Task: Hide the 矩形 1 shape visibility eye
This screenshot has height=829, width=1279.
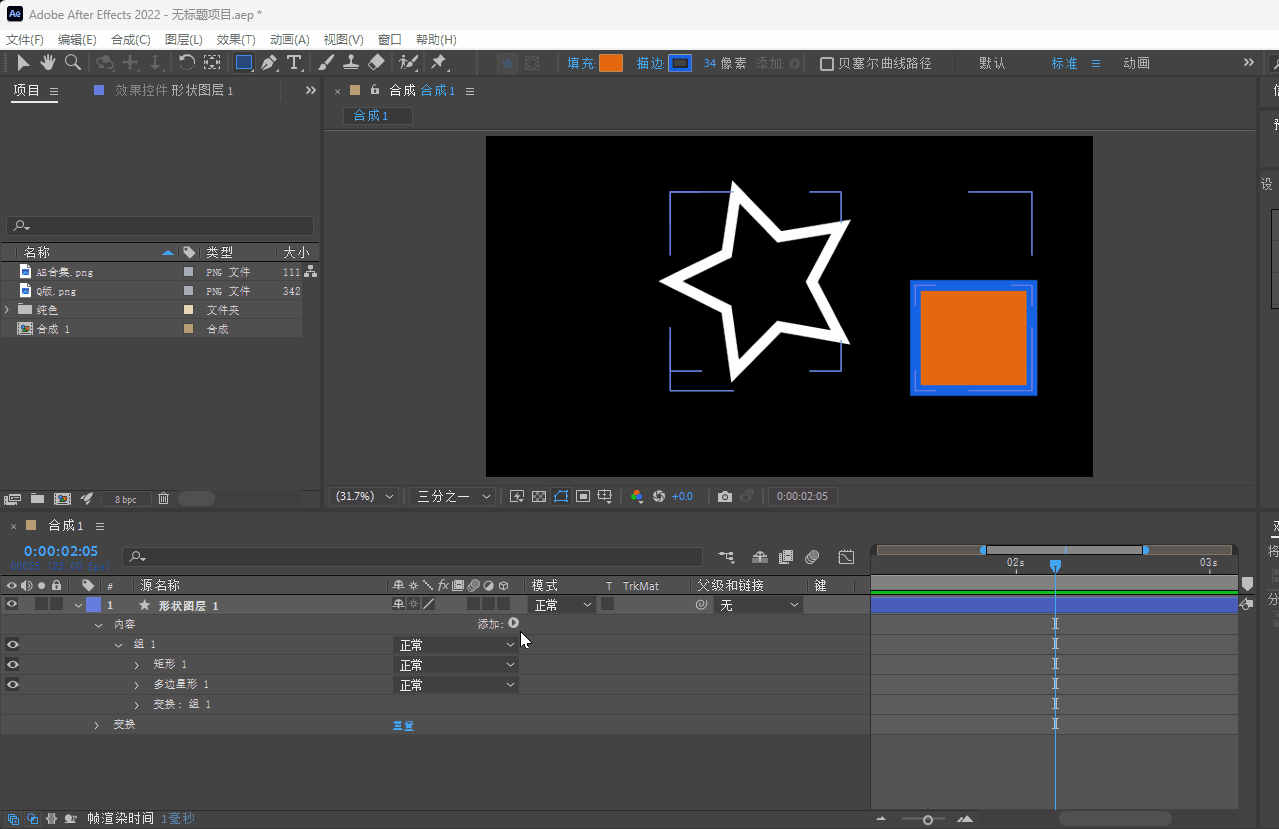Action: coord(13,665)
